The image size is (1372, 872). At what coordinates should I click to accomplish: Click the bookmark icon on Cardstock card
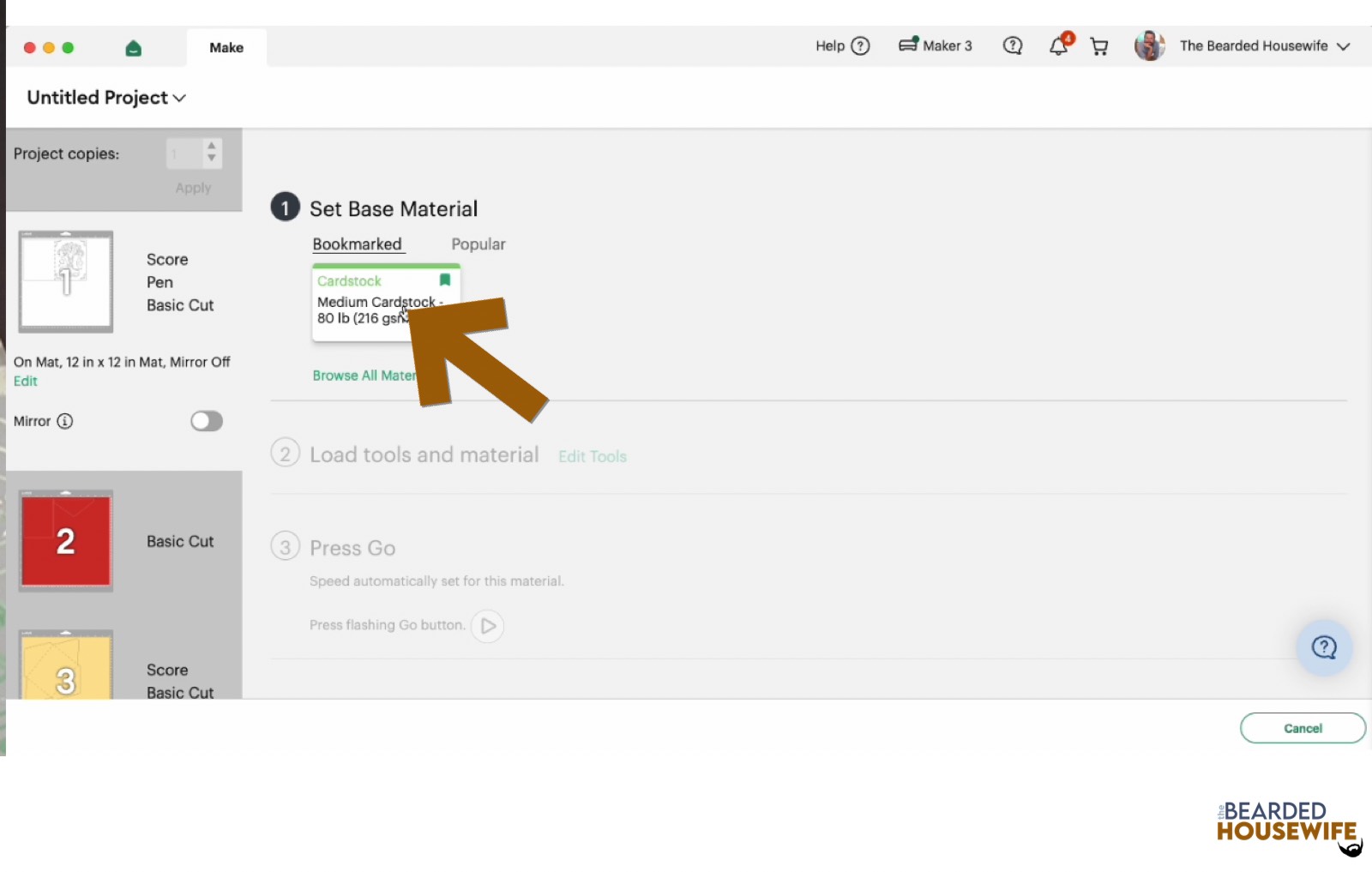pyautogui.click(x=444, y=280)
